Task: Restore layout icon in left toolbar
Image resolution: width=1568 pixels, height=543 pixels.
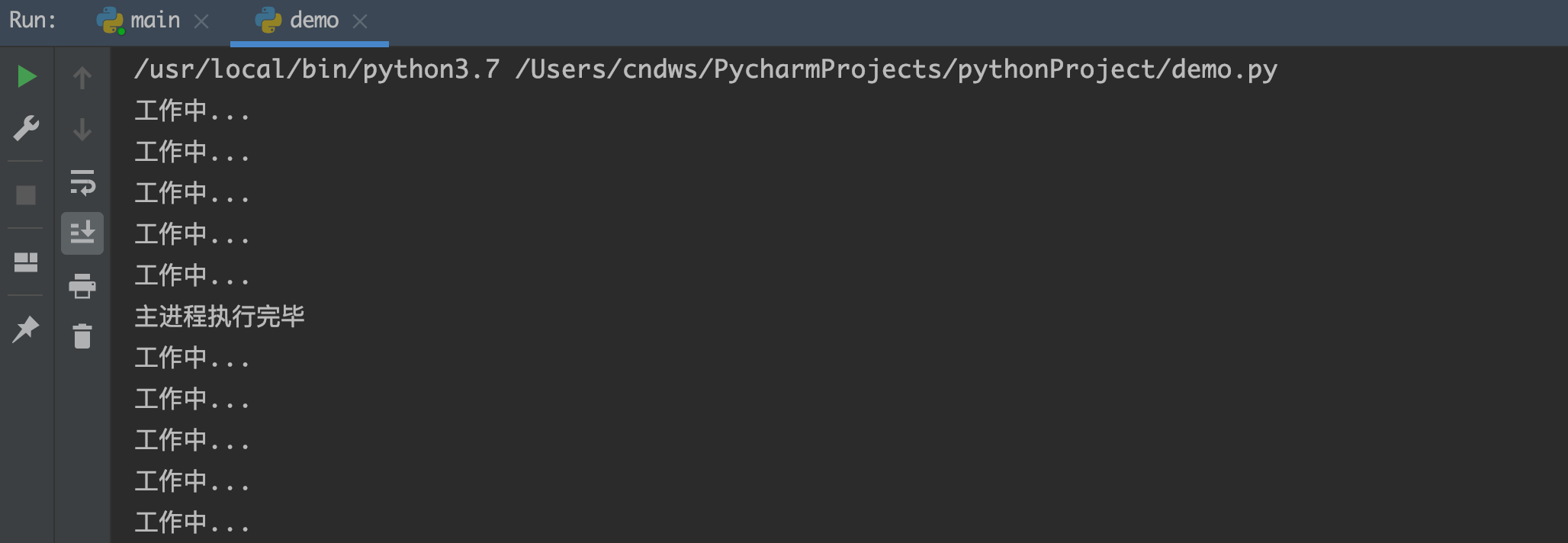Action: (x=26, y=262)
